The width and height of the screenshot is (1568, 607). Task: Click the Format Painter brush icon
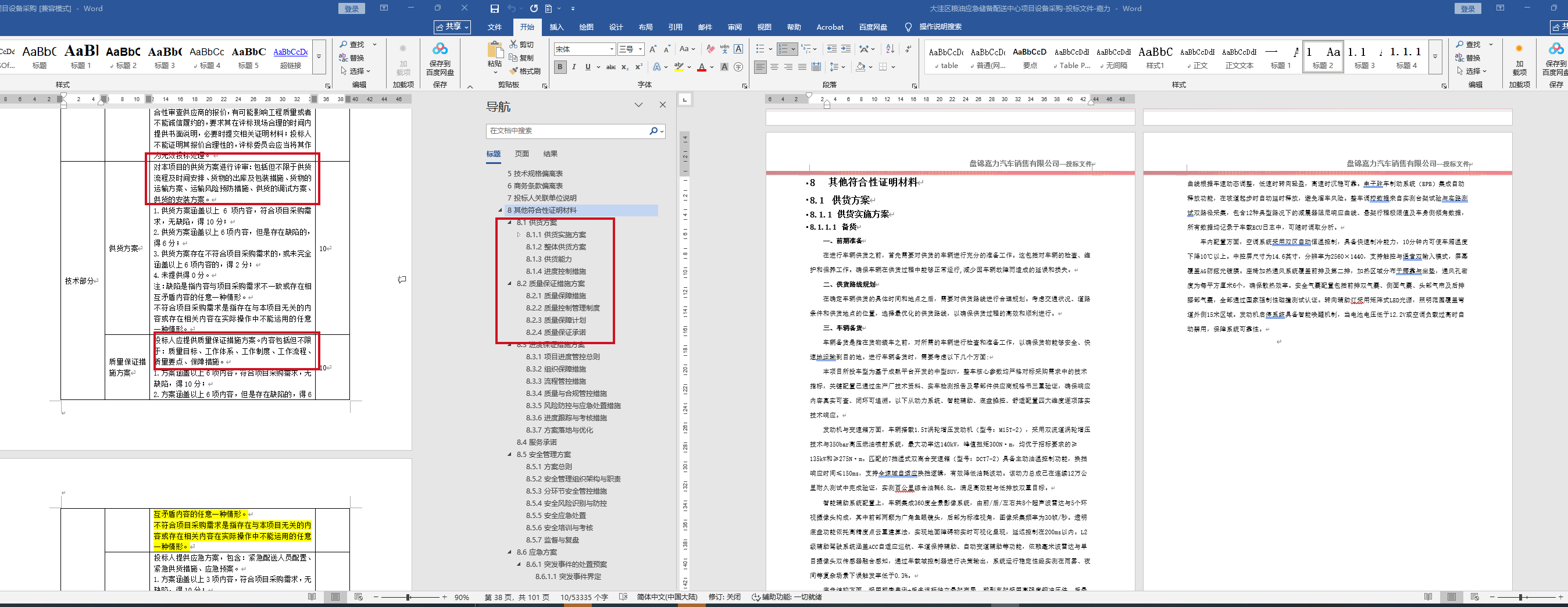click(524, 72)
